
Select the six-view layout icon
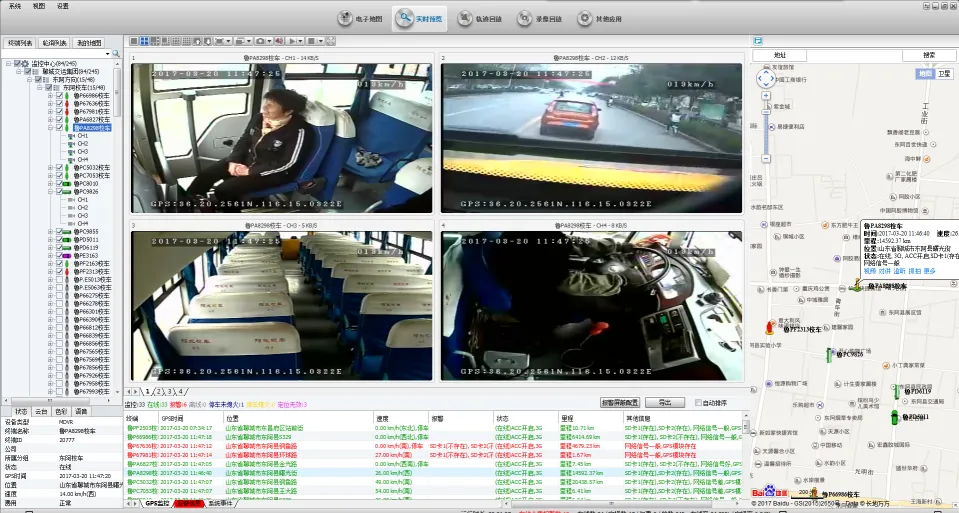click(155, 41)
